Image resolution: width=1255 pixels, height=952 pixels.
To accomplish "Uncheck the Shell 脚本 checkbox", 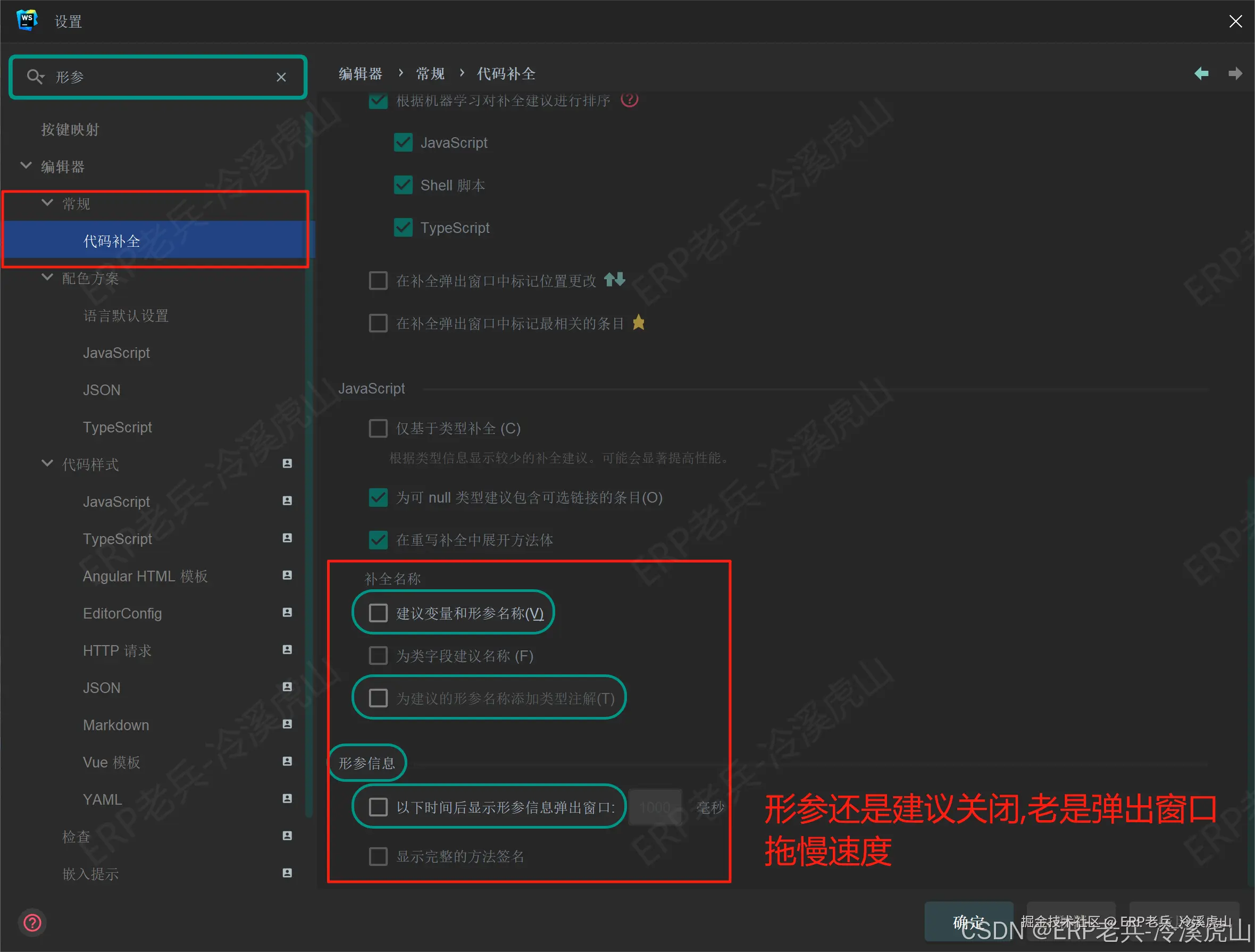I will (x=403, y=185).
